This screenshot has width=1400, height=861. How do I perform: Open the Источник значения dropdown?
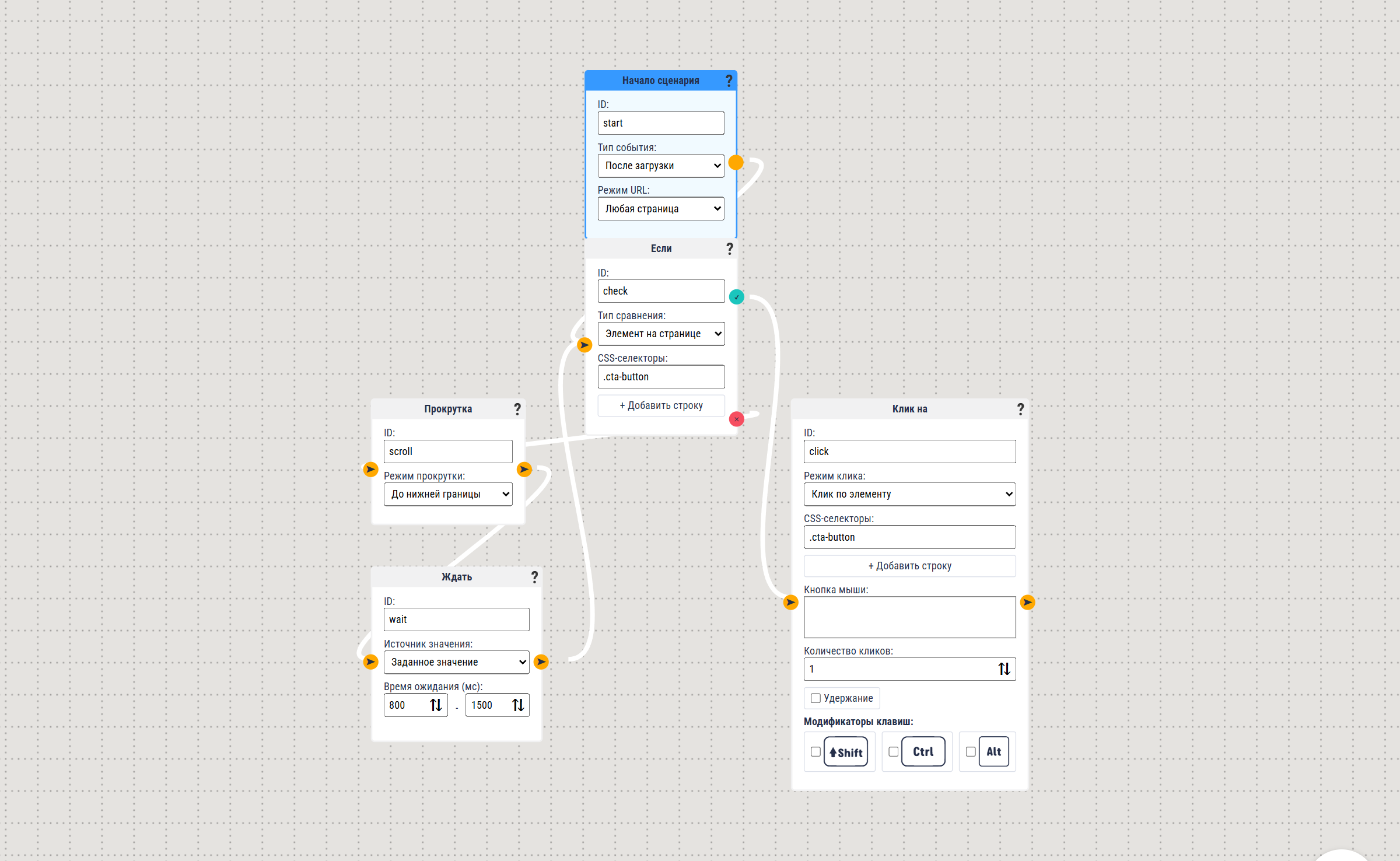(456, 662)
